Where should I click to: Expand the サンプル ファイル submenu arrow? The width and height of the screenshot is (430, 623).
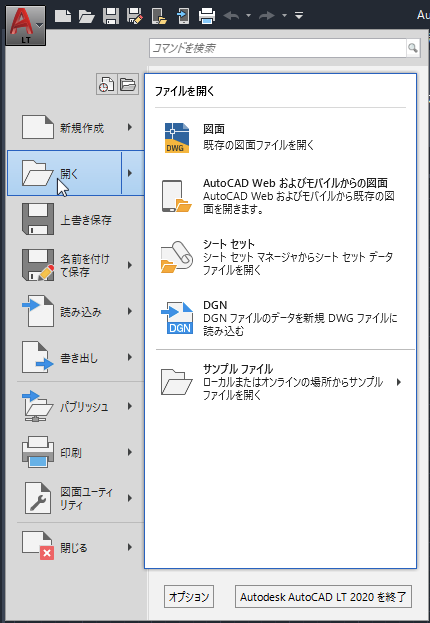[x=399, y=382]
